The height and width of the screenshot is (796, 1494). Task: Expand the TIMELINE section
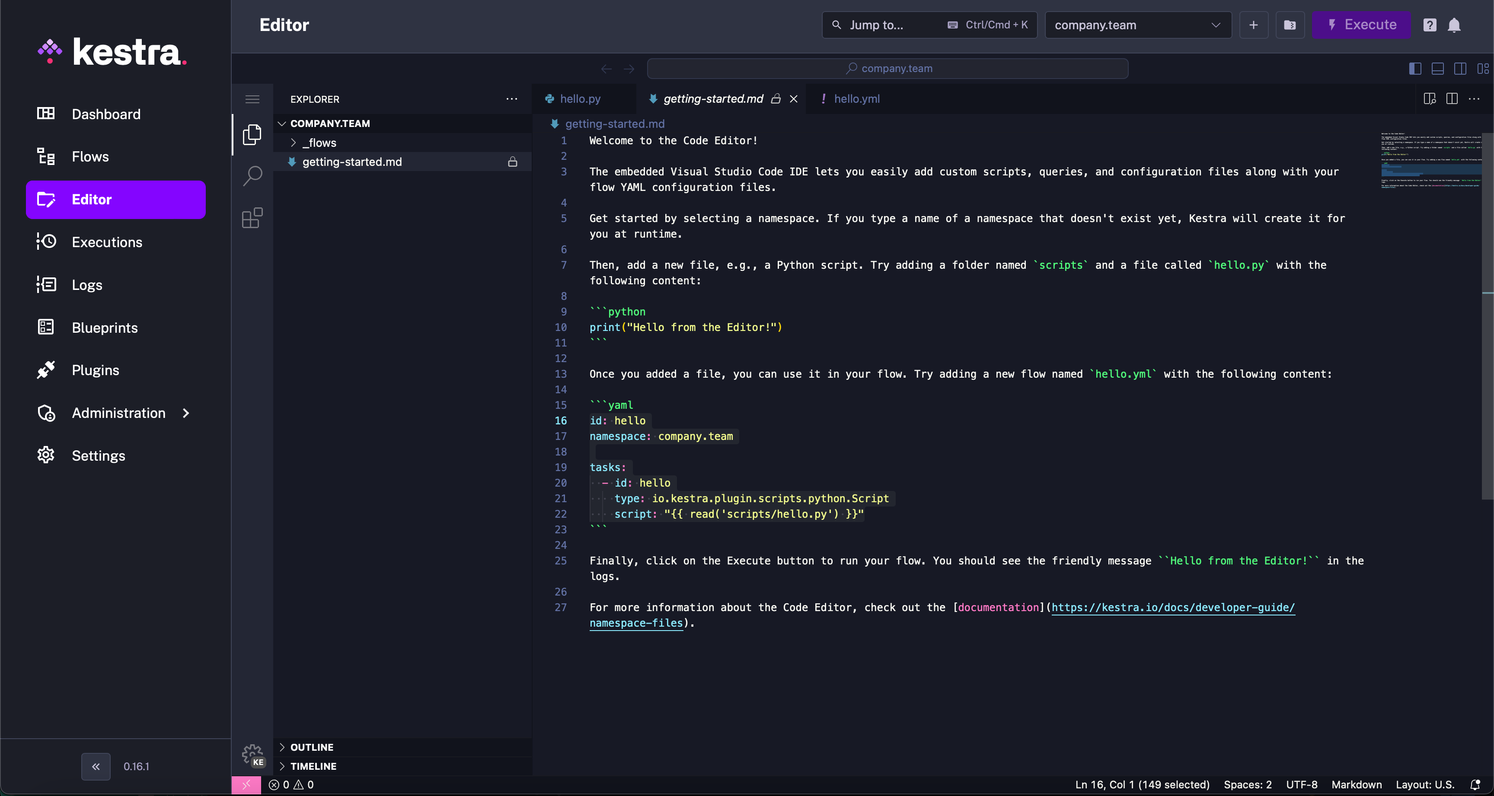pyautogui.click(x=403, y=766)
